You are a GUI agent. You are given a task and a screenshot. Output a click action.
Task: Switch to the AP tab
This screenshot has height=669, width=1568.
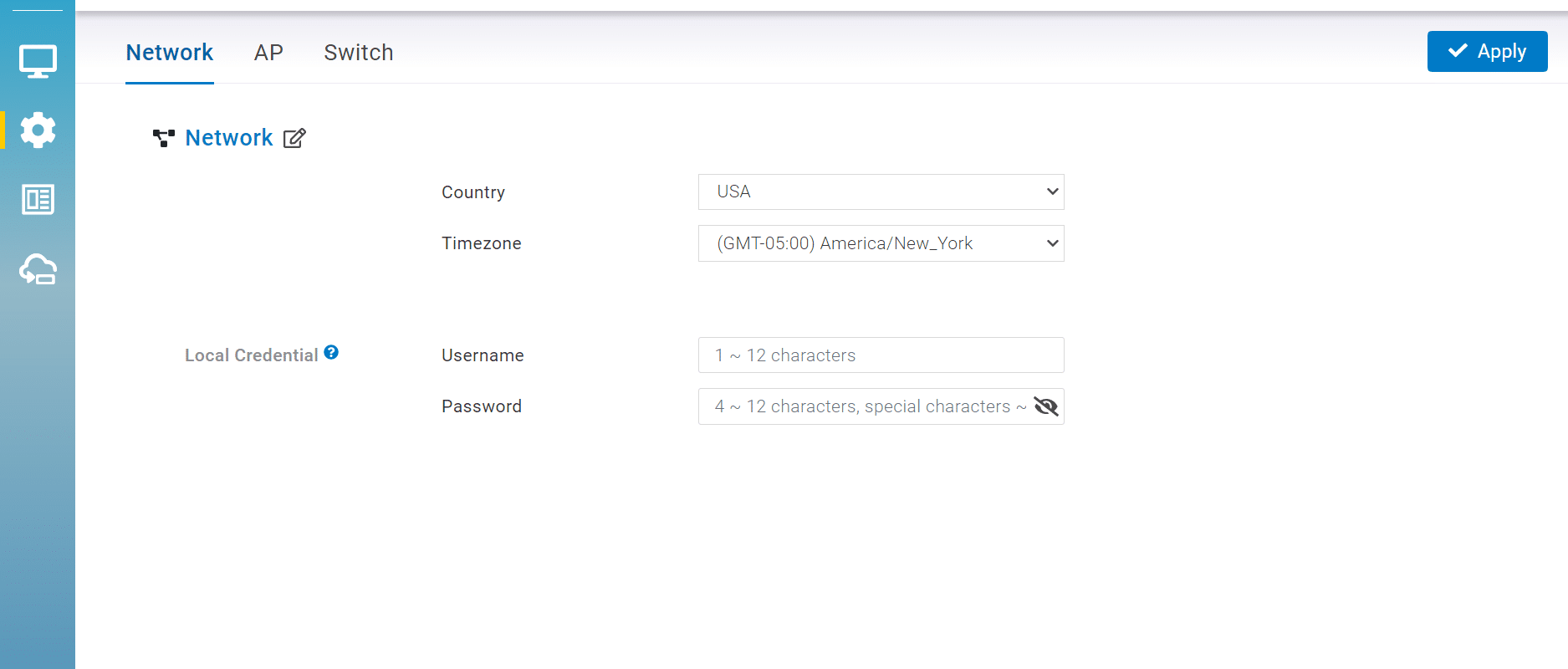pos(268,53)
